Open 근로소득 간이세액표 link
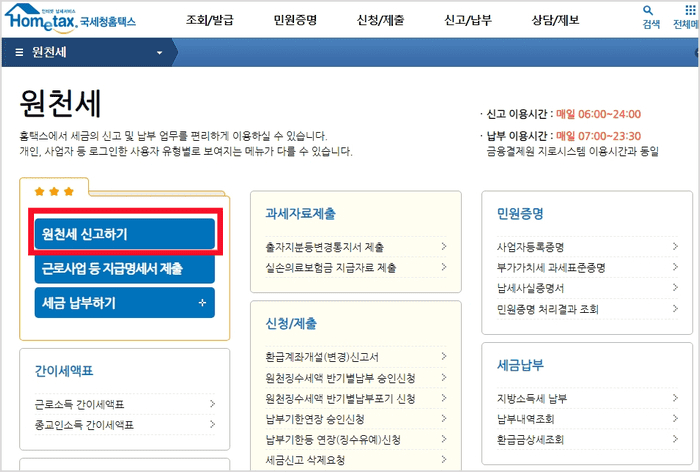This screenshot has height=472, width=700. tap(79, 405)
